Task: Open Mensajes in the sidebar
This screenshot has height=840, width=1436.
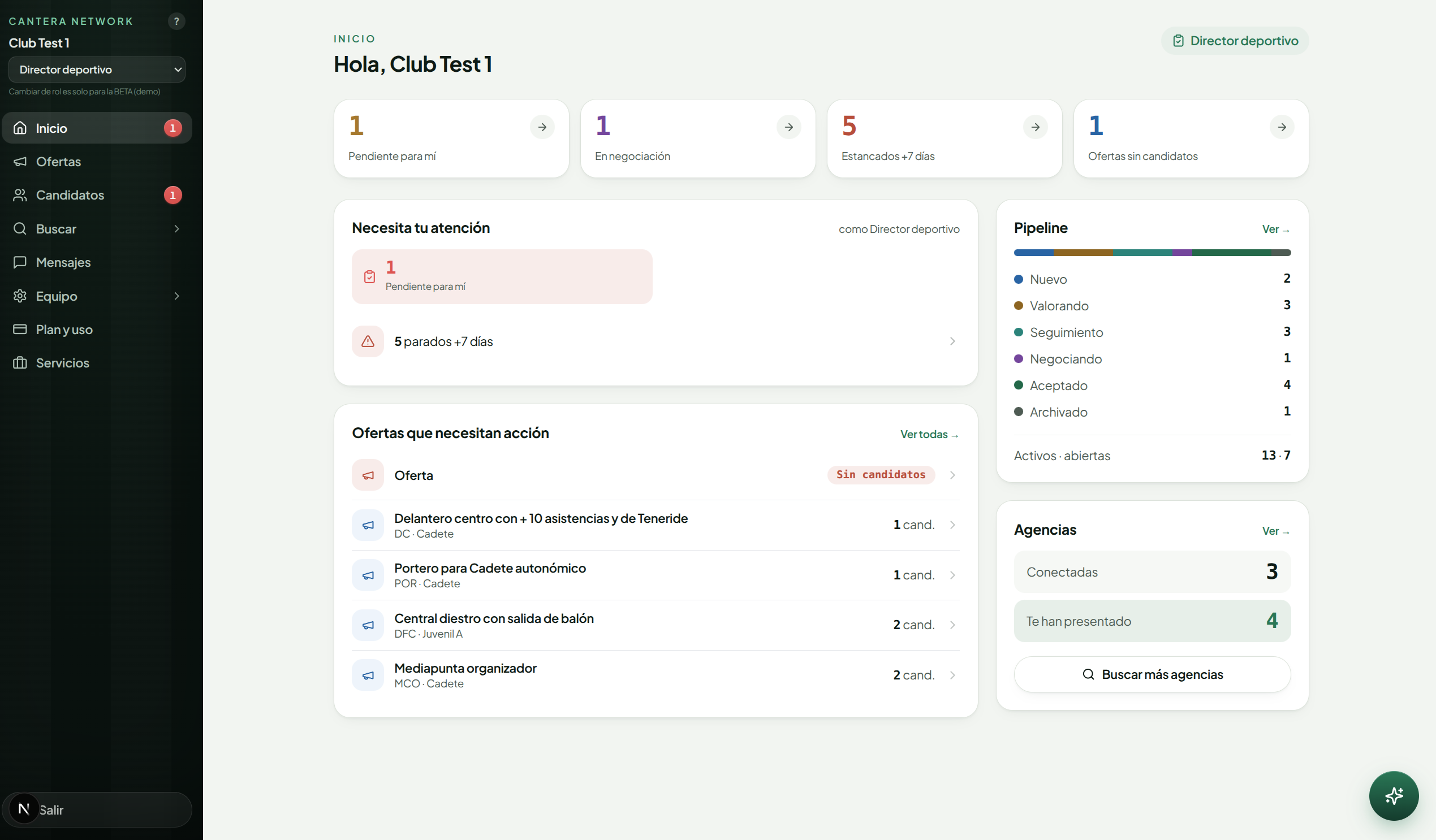Action: pos(97,262)
